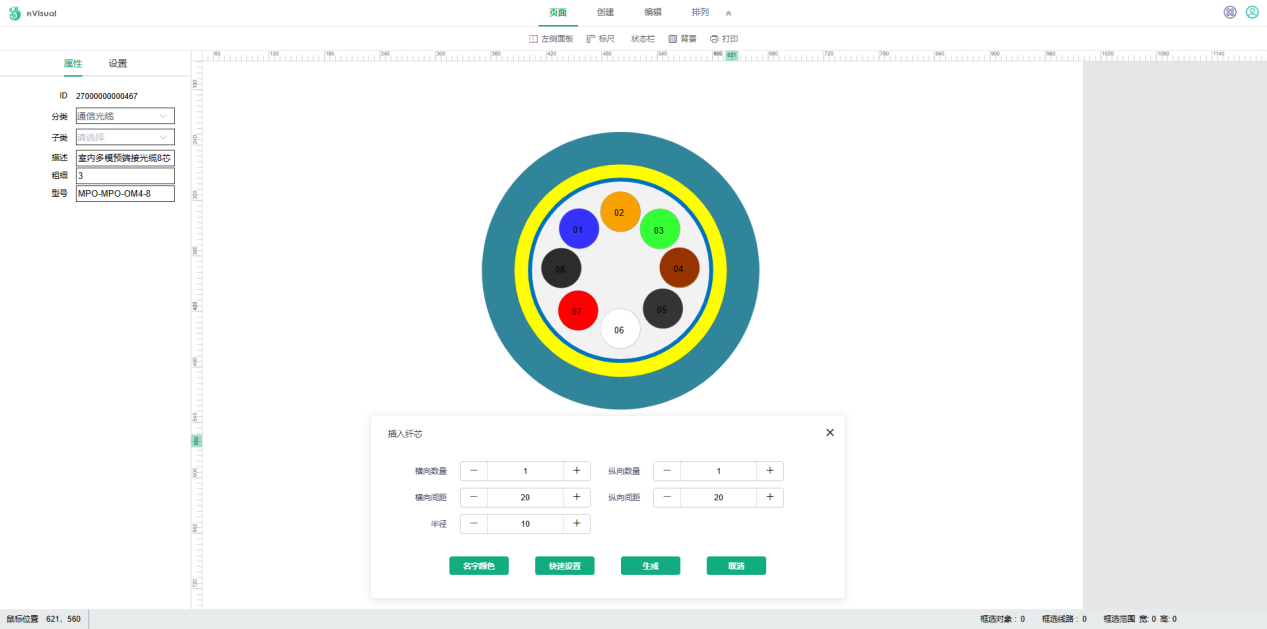Select white fiber core 06
The image size is (1267, 629).
click(x=619, y=329)
